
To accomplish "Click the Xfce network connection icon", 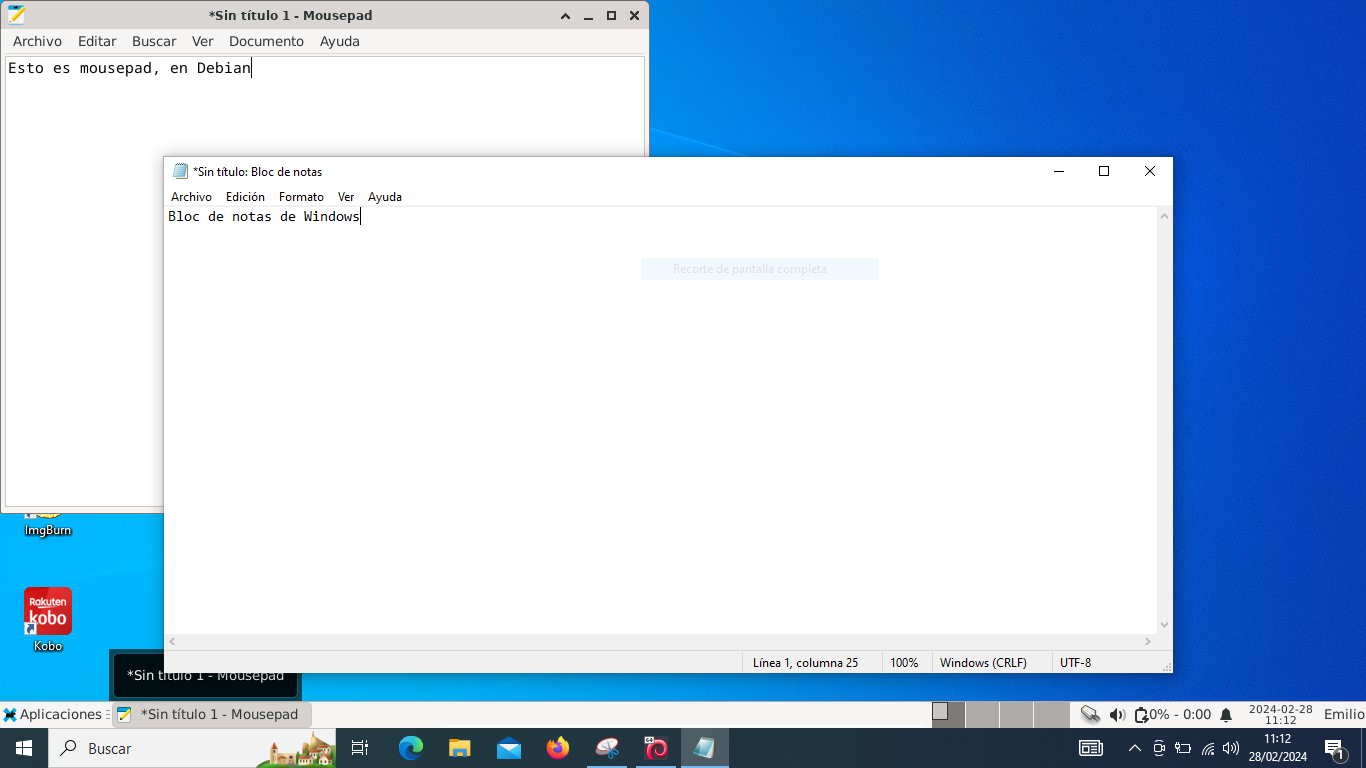I will [x=1090, y=714].
